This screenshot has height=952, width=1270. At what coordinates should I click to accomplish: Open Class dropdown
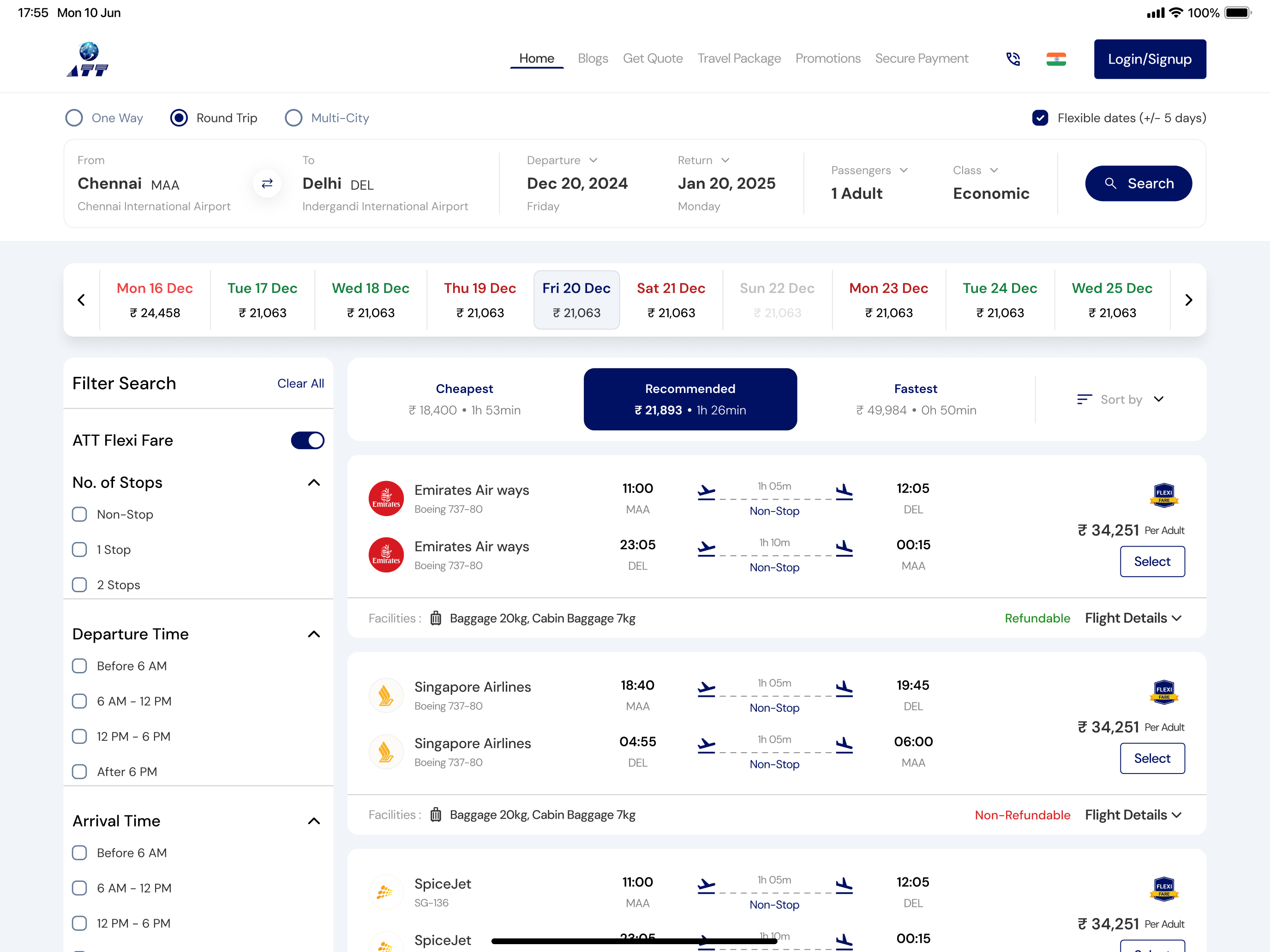[976, 170]
